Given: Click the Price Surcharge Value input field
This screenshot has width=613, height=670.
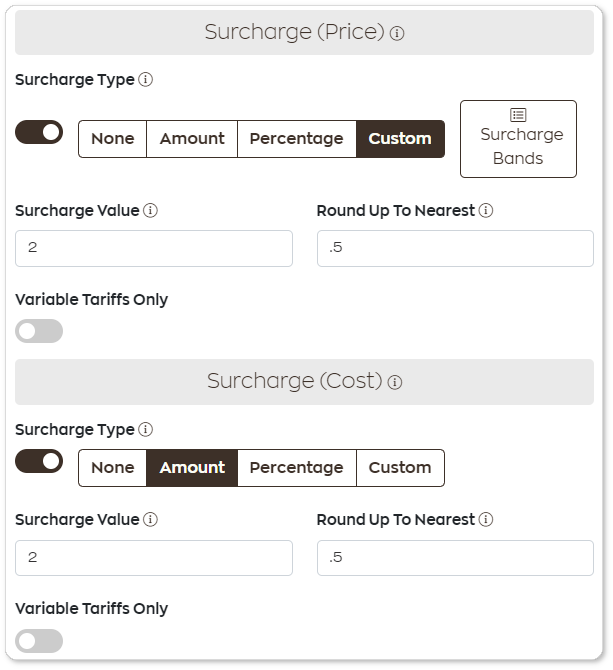Looking at the screenshot, I should coord(154,248).
